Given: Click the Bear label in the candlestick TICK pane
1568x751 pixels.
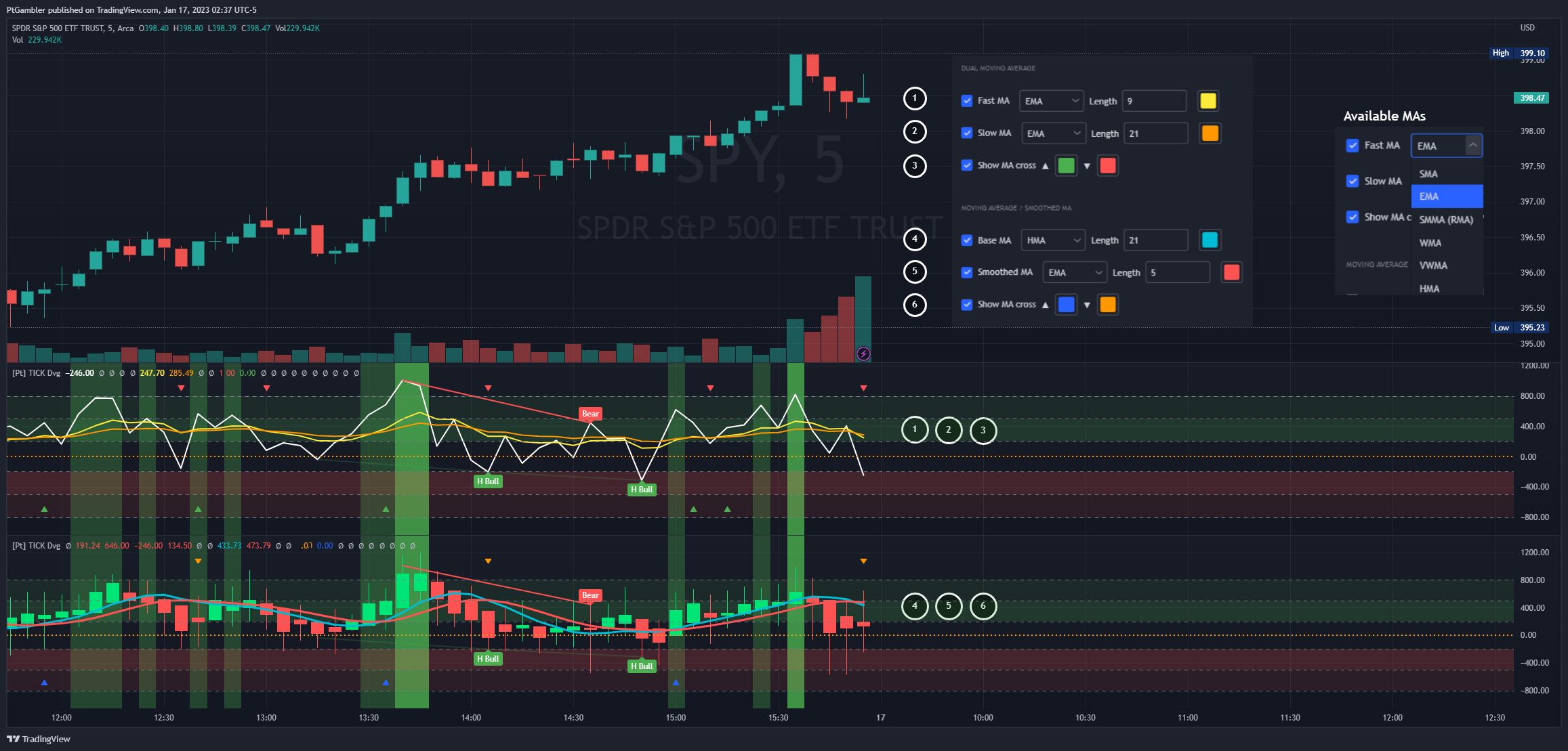Looking at the screenshot, I should tap(590, 595).
